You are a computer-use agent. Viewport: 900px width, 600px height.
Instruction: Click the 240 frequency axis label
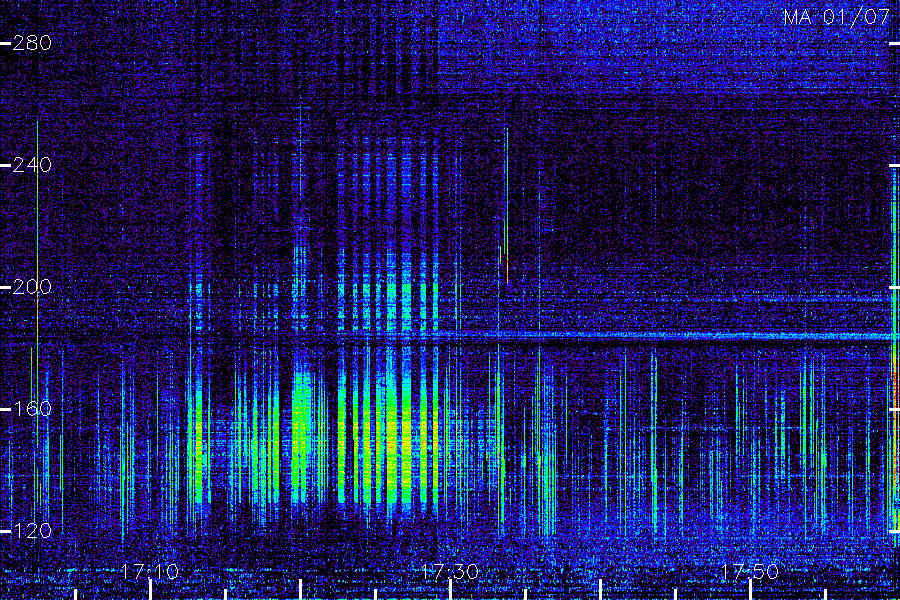coord(32,165)
